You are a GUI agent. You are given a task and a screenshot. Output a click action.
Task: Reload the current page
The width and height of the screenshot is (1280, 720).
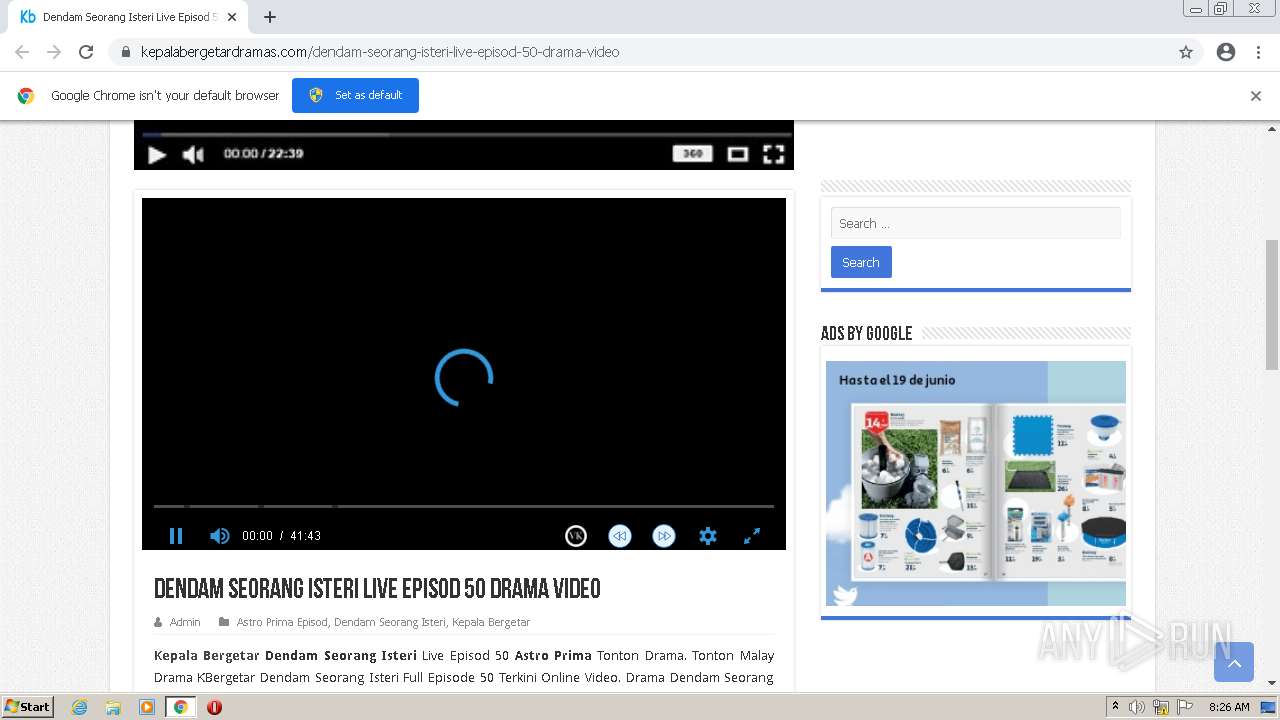86,52
